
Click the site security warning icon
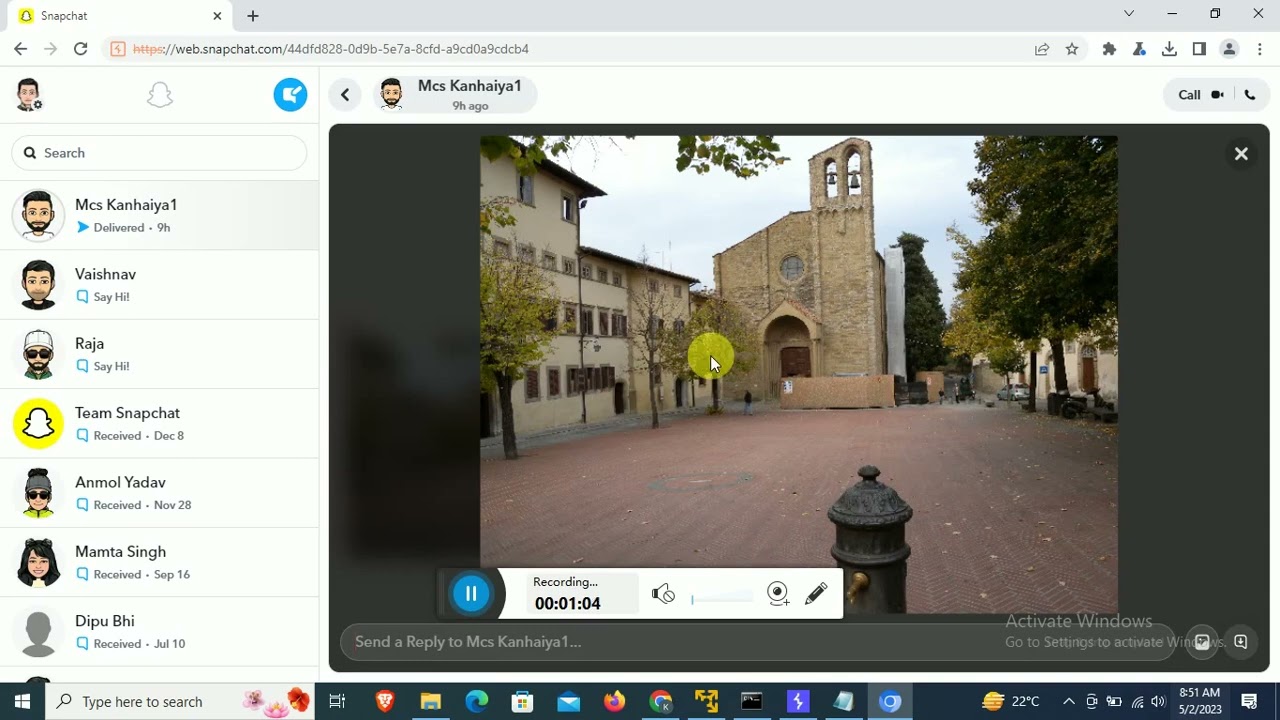tap(118, 49)
